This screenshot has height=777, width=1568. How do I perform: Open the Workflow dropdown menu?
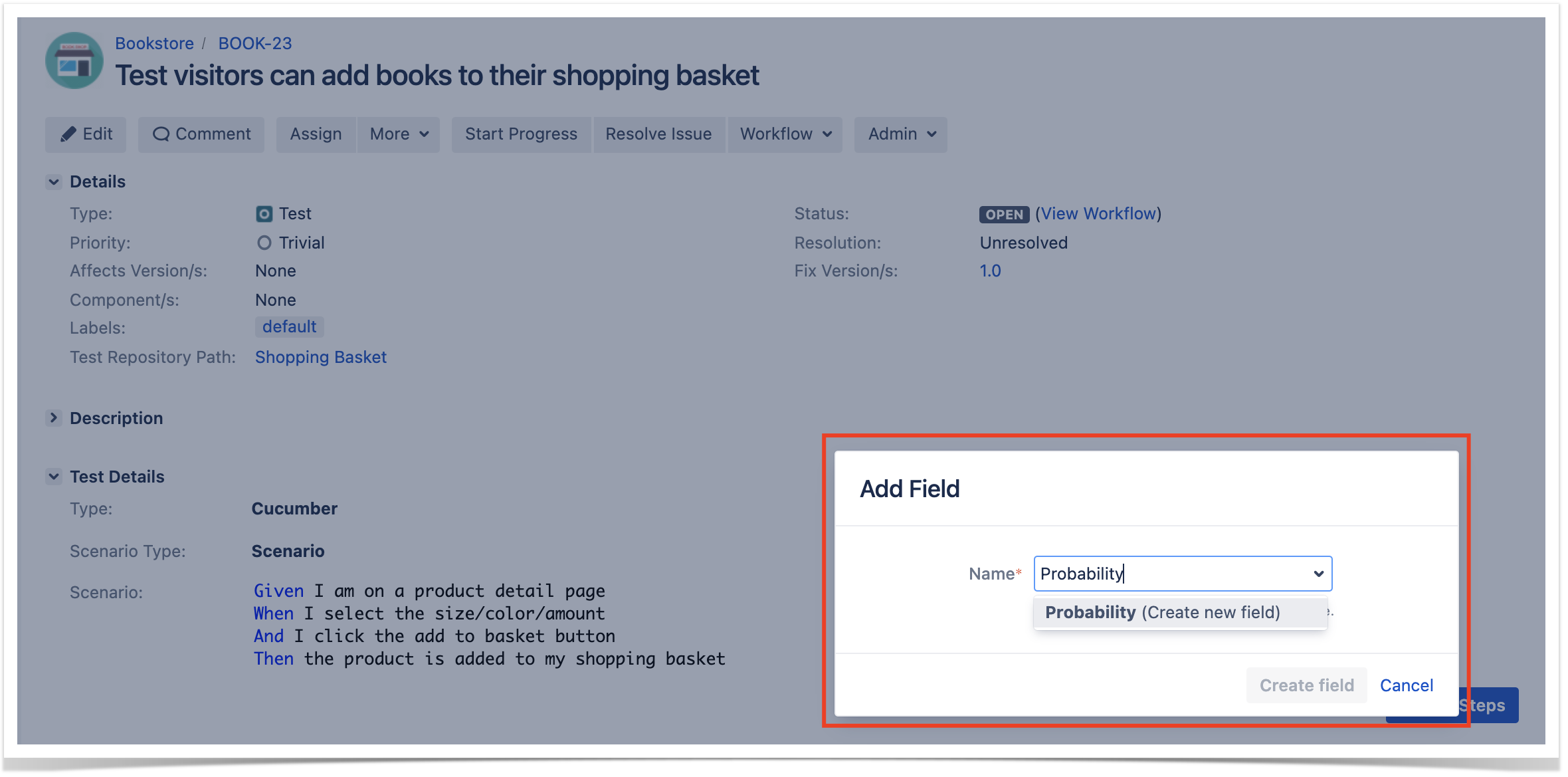(785, 134)
